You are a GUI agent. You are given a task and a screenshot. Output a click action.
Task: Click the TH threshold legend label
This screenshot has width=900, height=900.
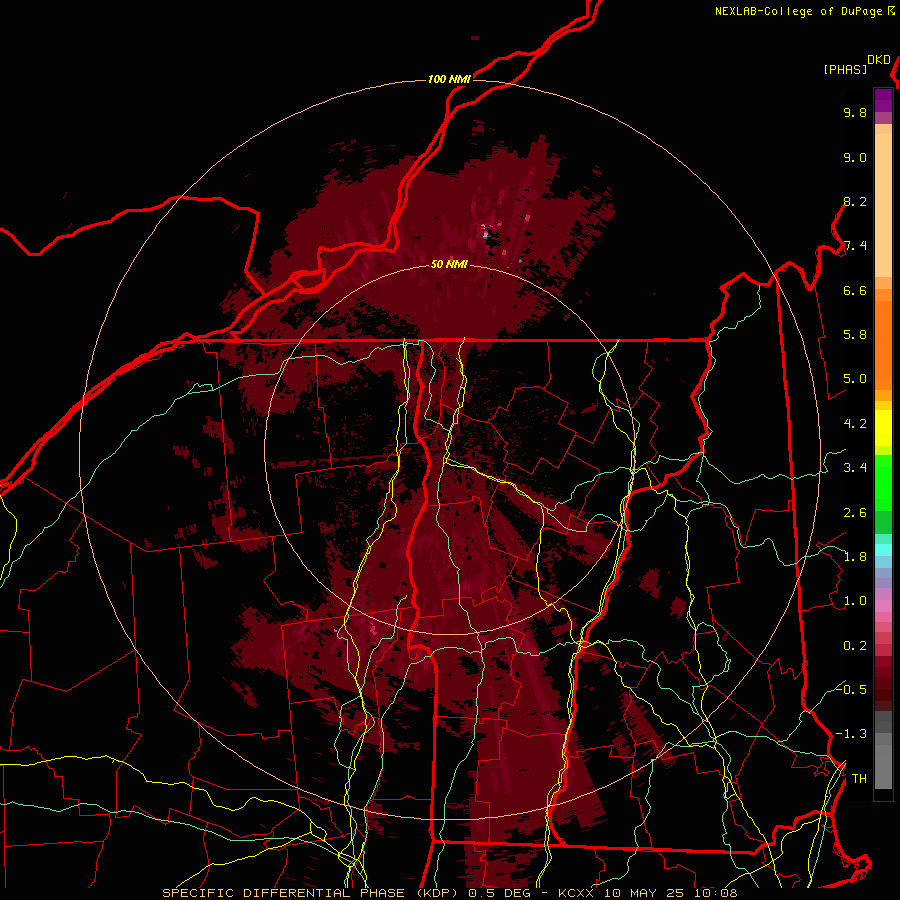tap(859, 779)
